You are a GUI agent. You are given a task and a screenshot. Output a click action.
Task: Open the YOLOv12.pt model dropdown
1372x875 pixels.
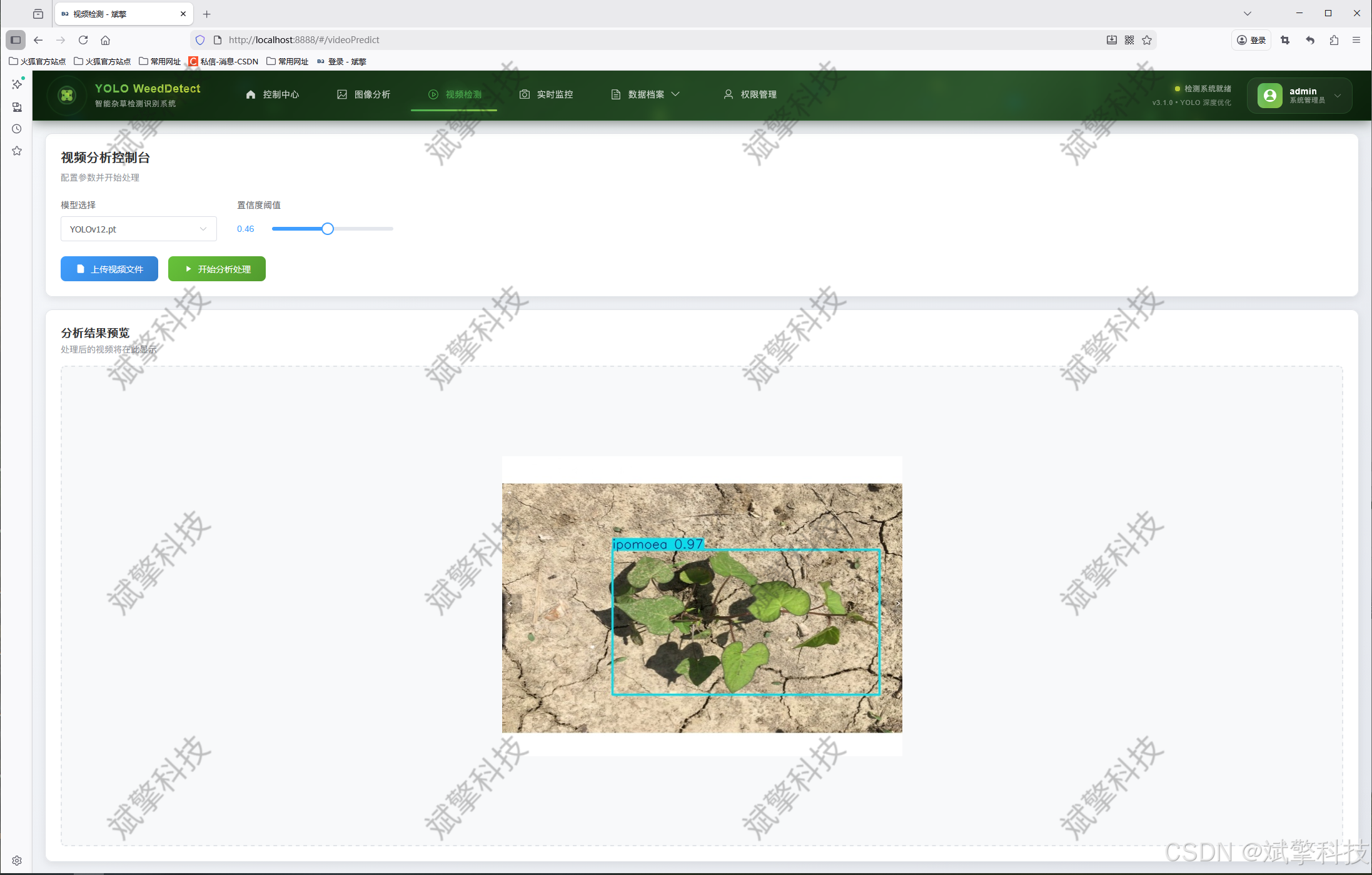(138, 229)
